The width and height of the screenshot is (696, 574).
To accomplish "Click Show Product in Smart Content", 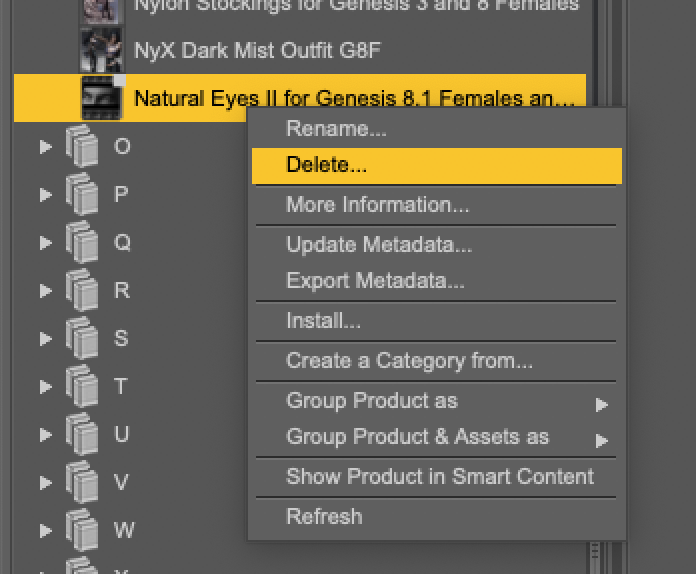I will [x=439, y=477].
